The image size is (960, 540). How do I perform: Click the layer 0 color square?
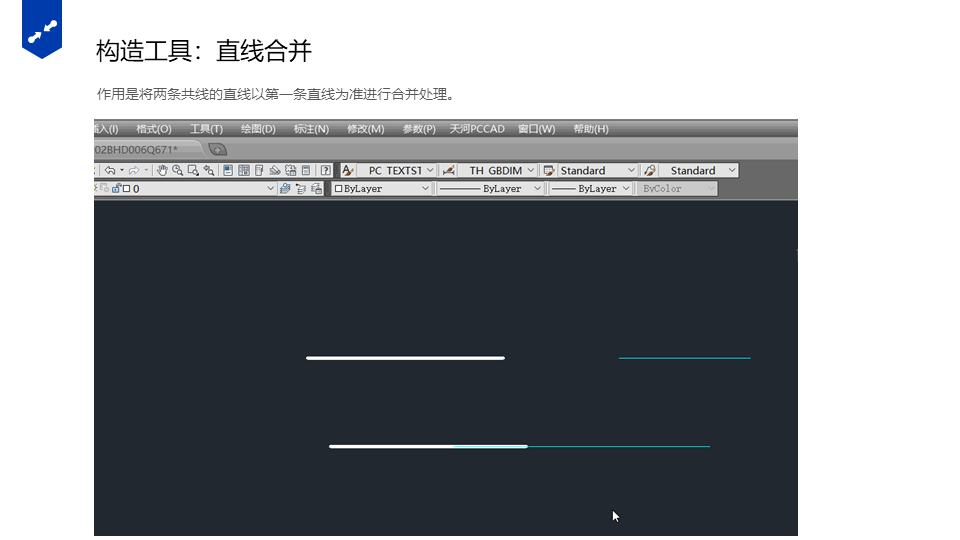tap(127, 189)
